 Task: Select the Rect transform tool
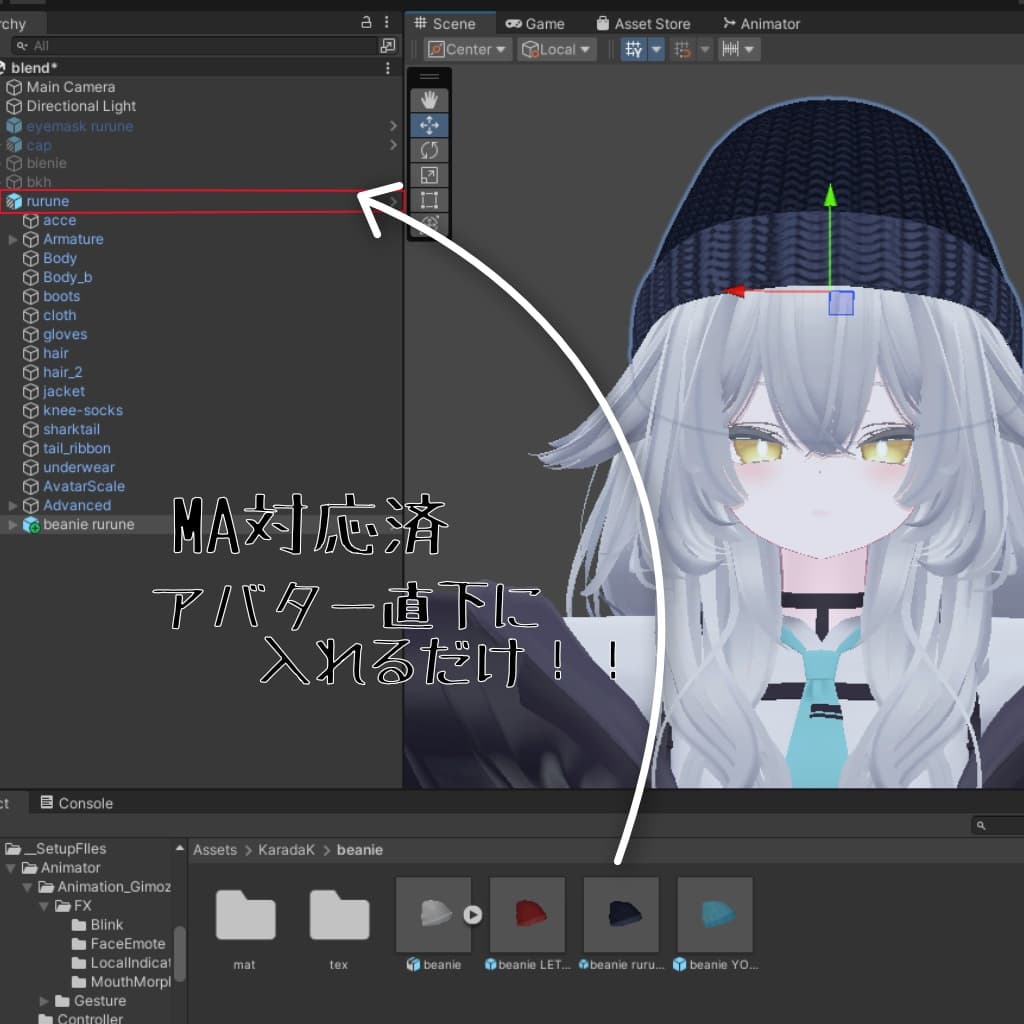pyautogui.click(x=429, y=200)
